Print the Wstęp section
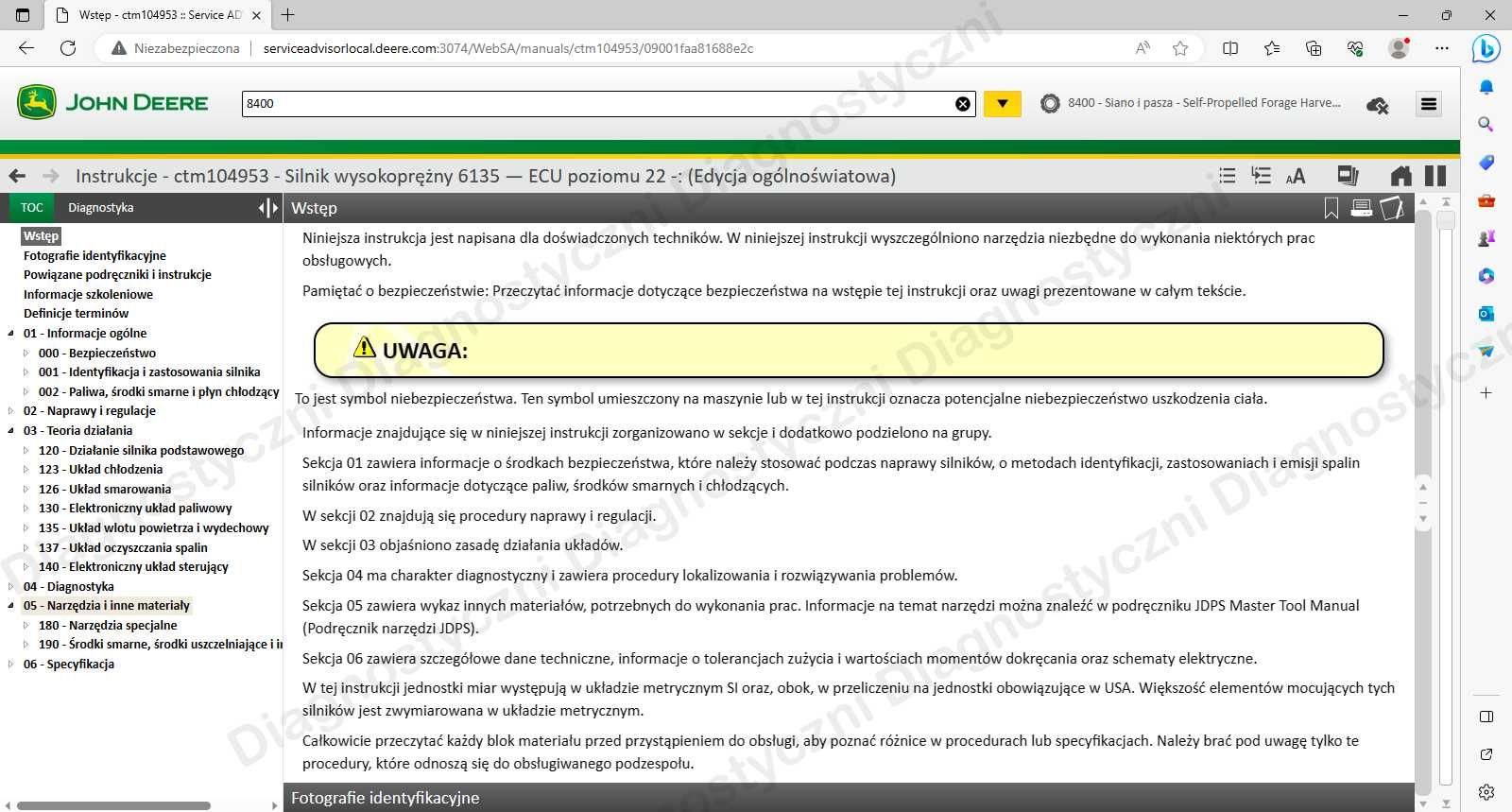The height and width of the screenshot is (812, 1512). pyautogui.click(x=1362, y=208)
